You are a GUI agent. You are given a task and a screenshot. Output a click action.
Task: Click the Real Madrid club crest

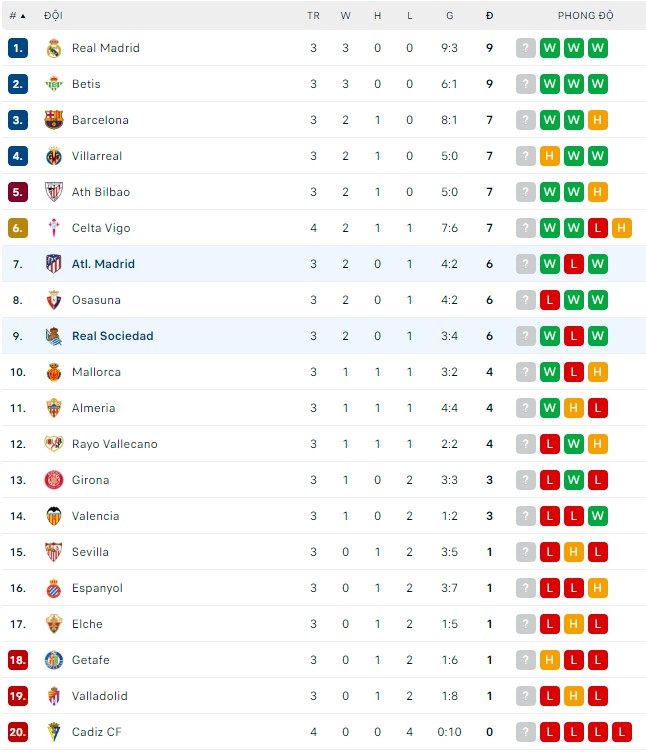54,48
